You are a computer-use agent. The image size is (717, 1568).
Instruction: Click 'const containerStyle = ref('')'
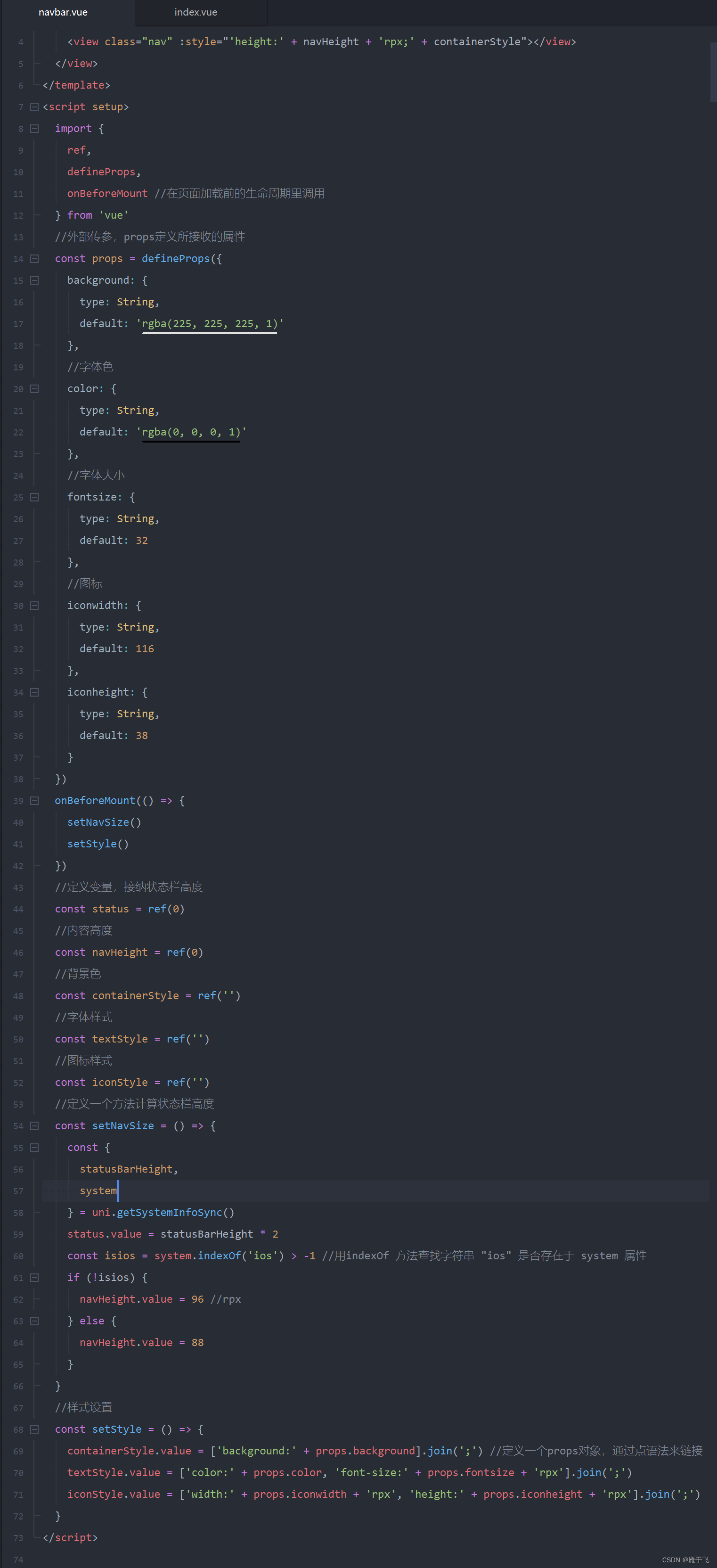pyautogui.click(x=148, y=996)
